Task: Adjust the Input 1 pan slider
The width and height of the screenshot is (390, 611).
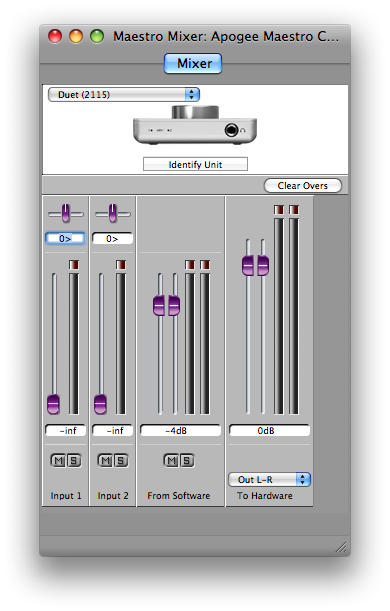Action: [65, 214]
